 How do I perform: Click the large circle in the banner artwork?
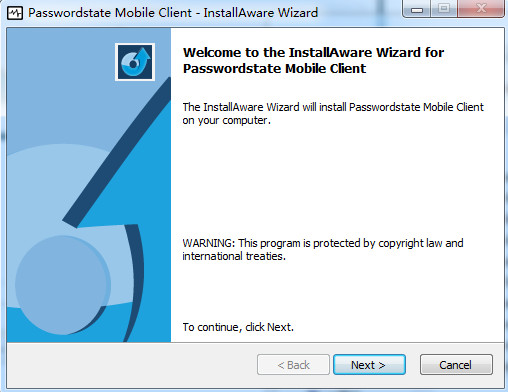[x=63, y=285]
